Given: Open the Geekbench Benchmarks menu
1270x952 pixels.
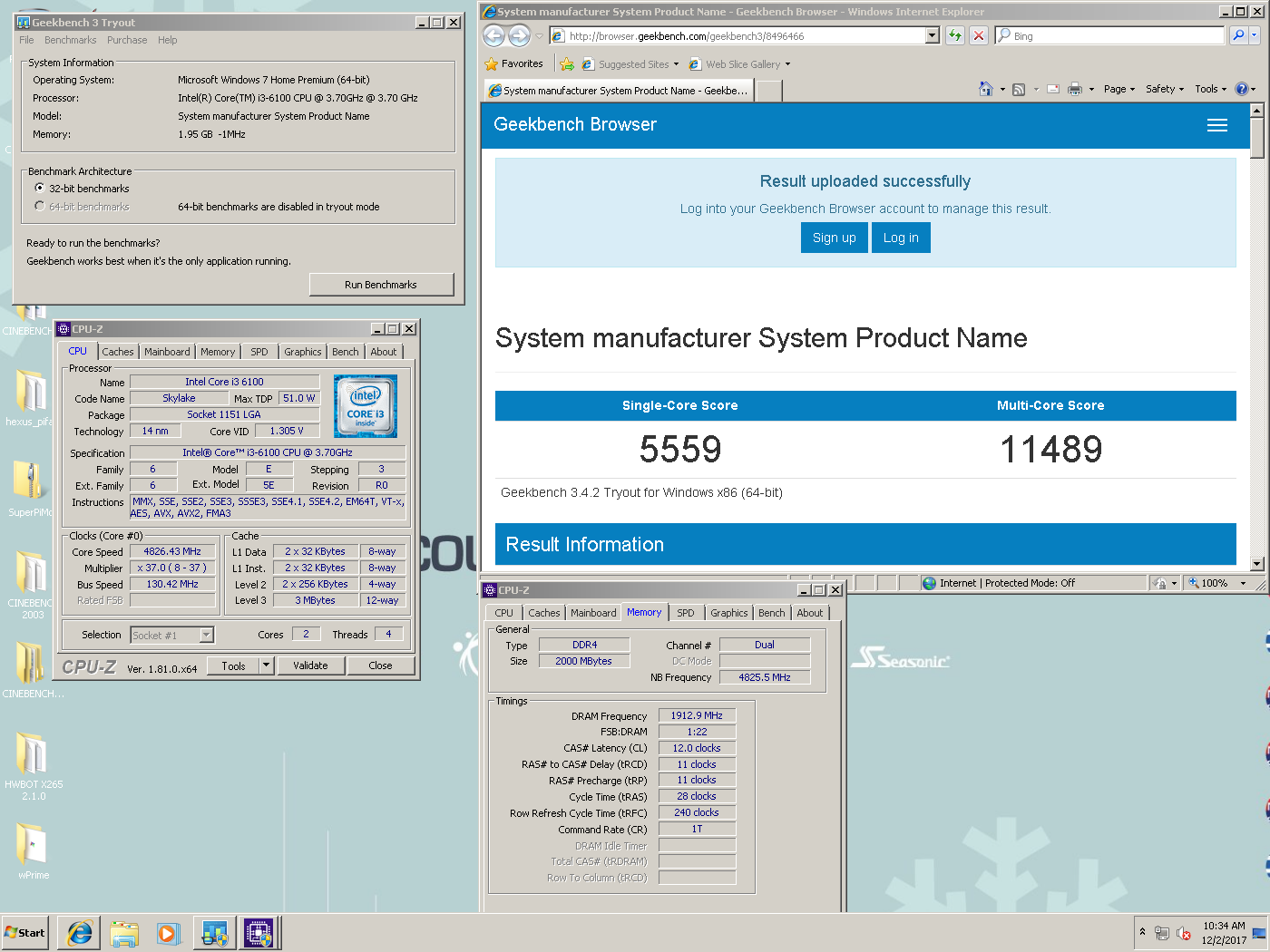Looking at the screenshot, I should 71,40.
